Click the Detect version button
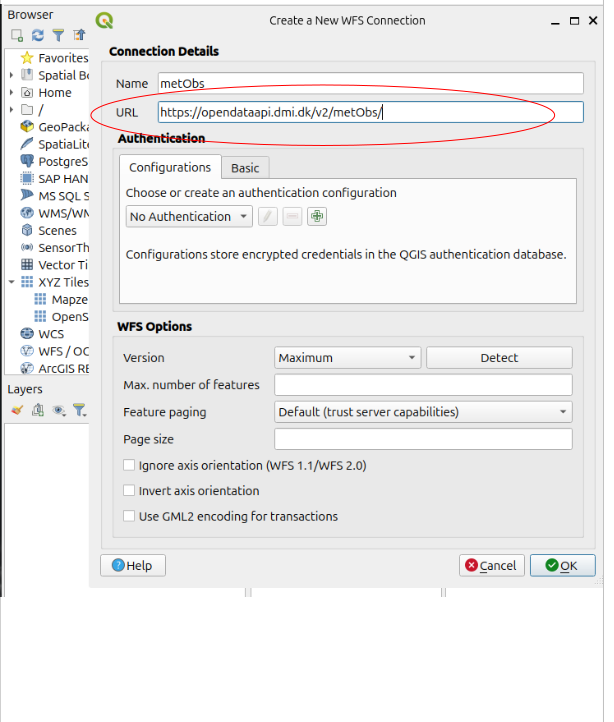 click(x=499, y=358)
